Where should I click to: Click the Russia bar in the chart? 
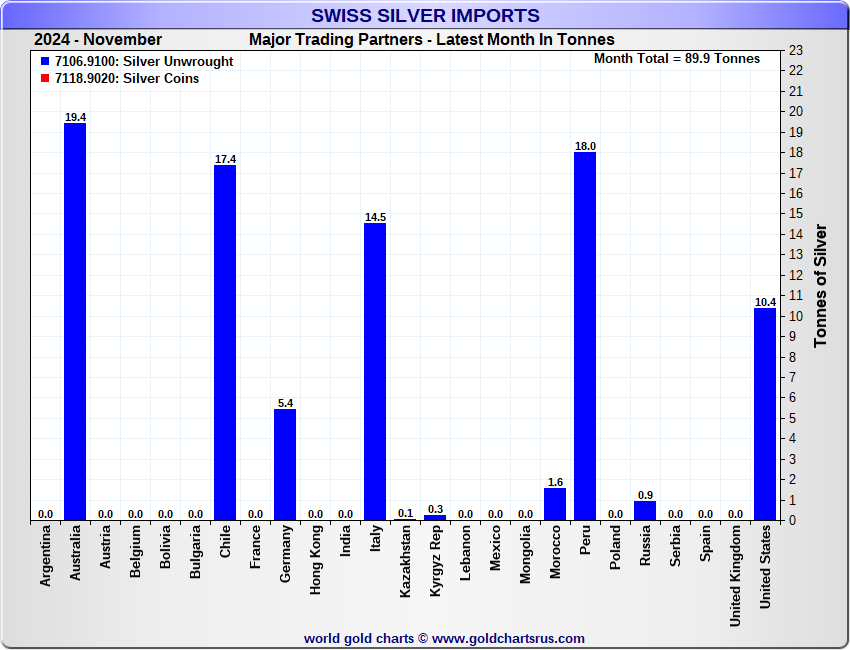coord(645,511)
